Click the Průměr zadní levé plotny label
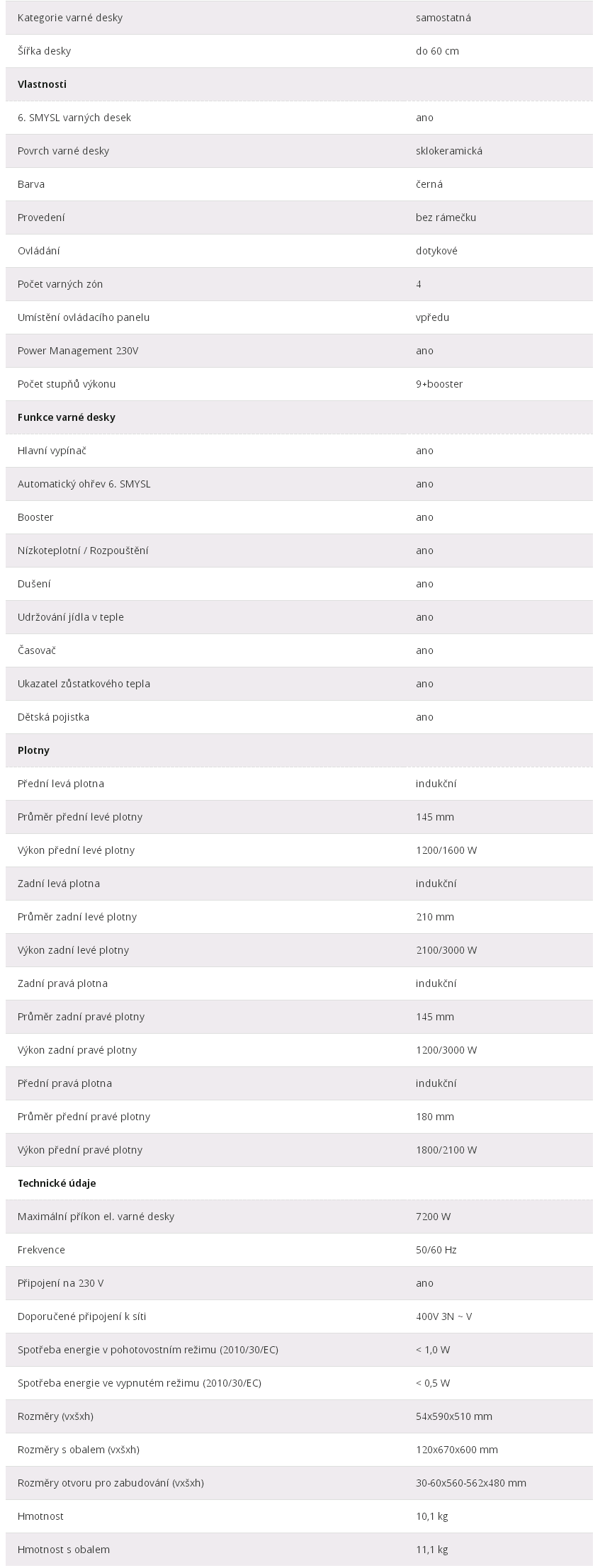This screenshot has width=600, height=1568. 77,917
